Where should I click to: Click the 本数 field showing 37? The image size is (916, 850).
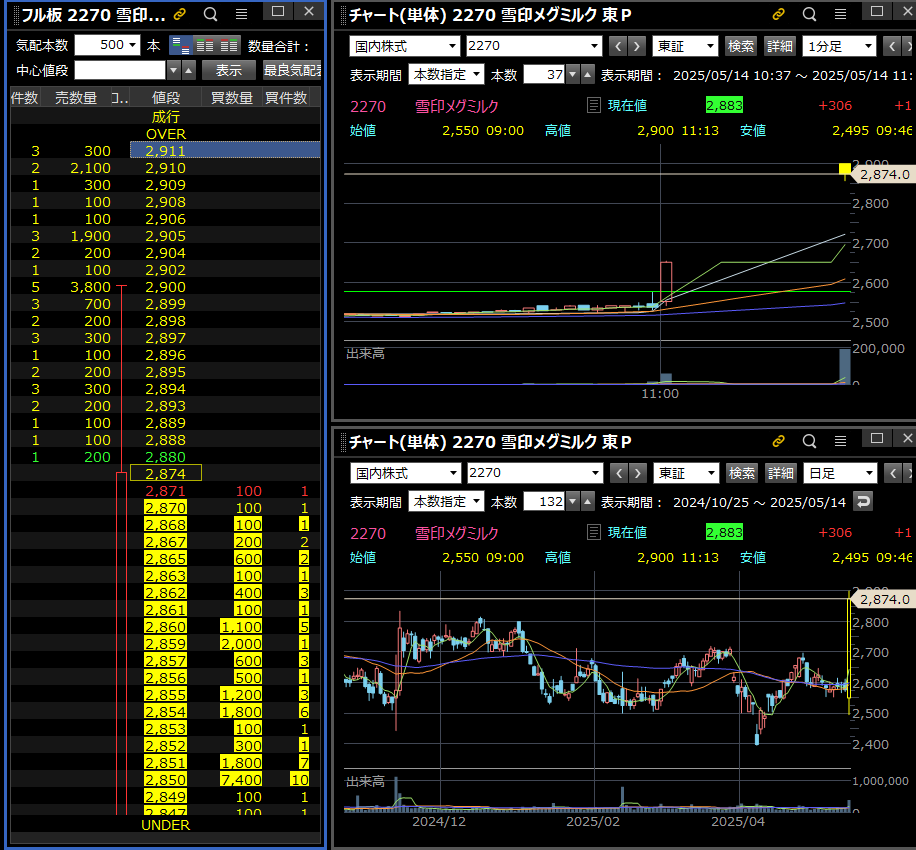coord(544,75)
